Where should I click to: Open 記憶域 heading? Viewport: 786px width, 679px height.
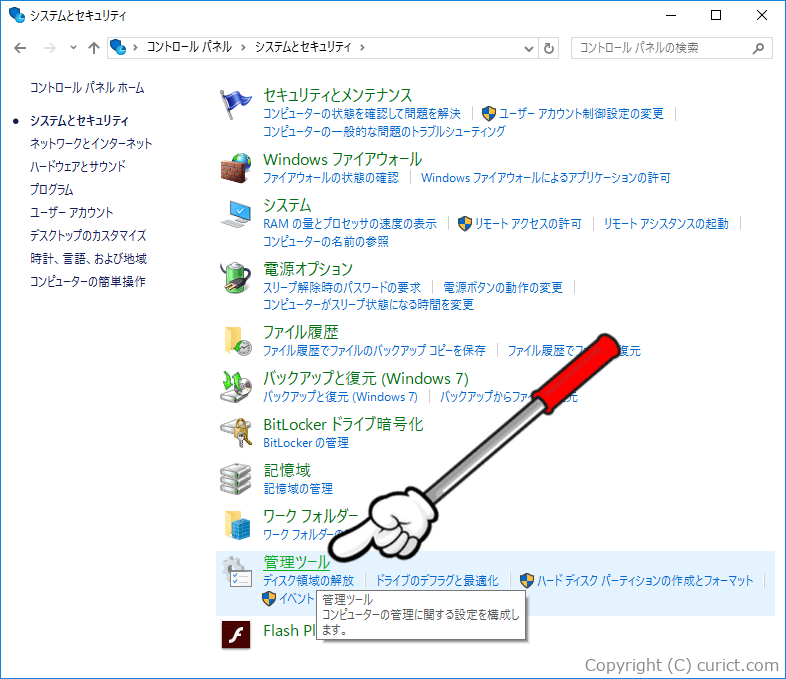point(287,471)
